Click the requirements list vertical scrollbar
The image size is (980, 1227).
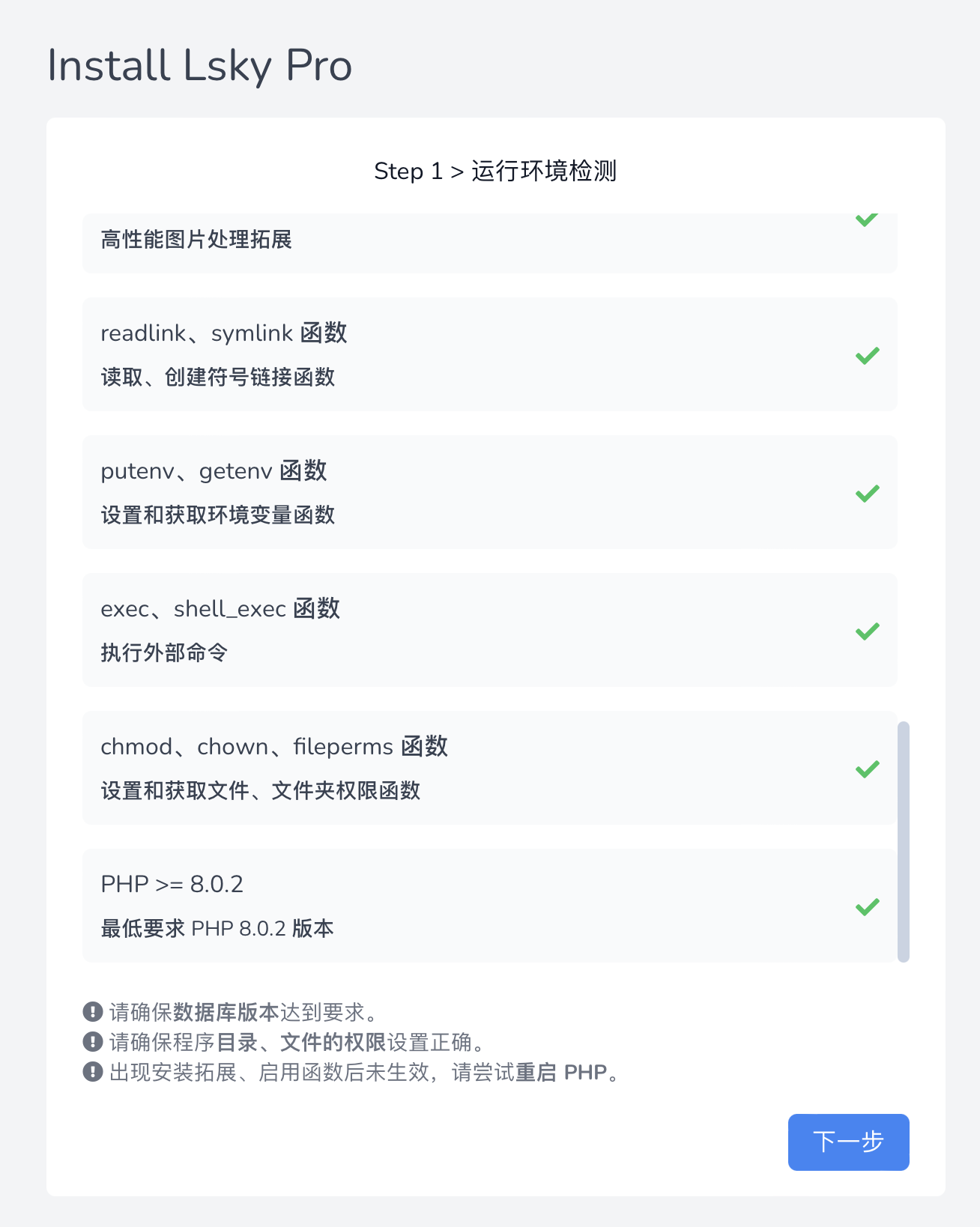[x=903, y=840]
